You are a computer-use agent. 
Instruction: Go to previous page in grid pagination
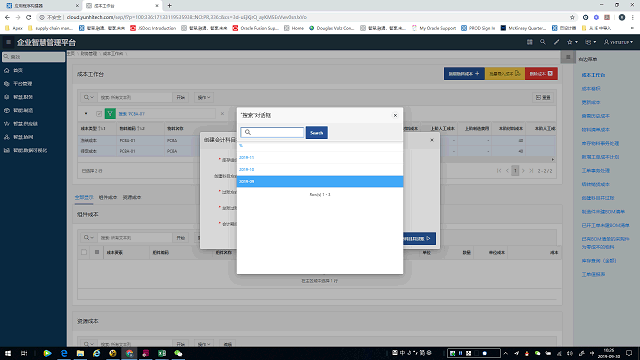[507, 171]
